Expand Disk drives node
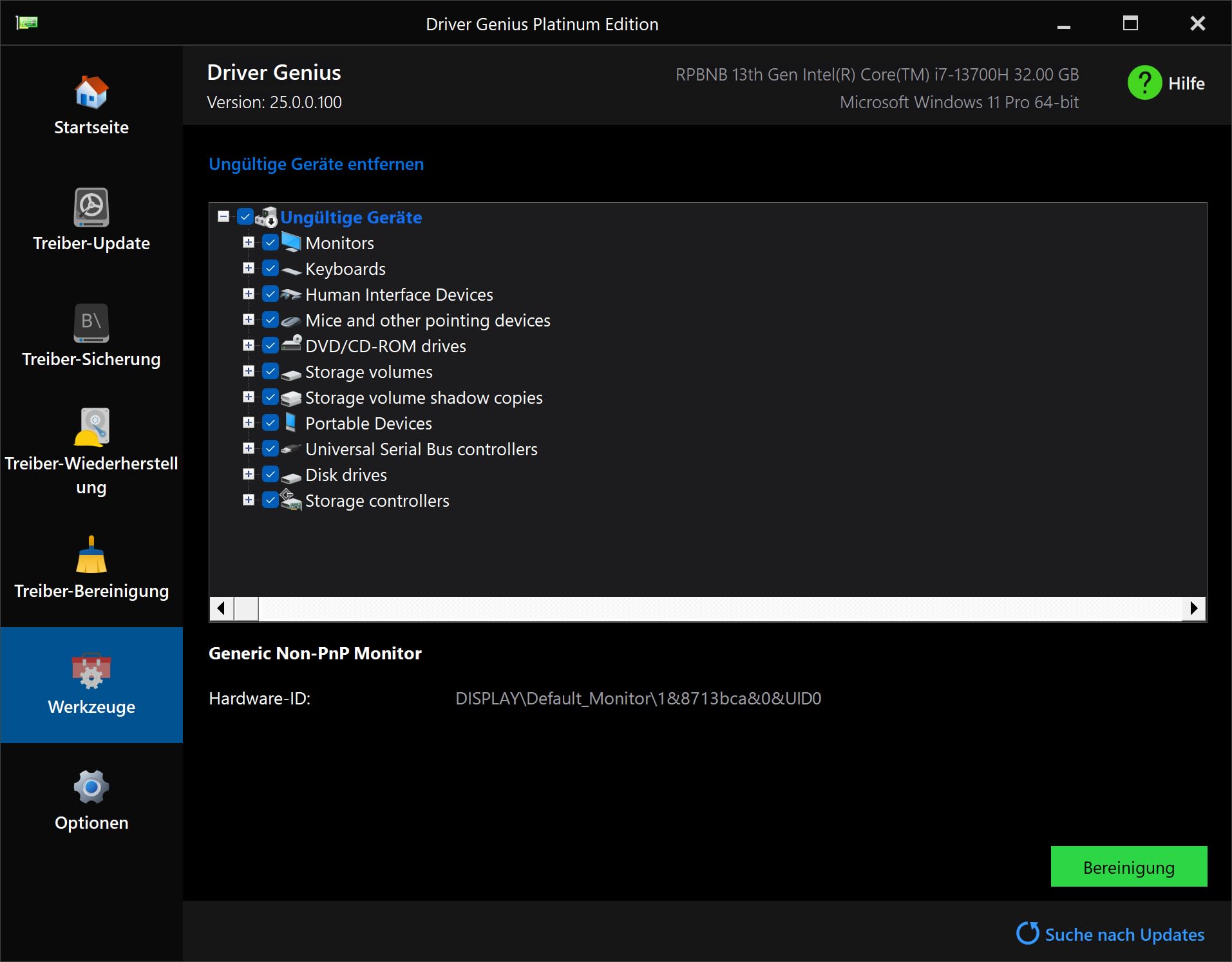This screenshot has height=962, width=1232. click(249, 474)
